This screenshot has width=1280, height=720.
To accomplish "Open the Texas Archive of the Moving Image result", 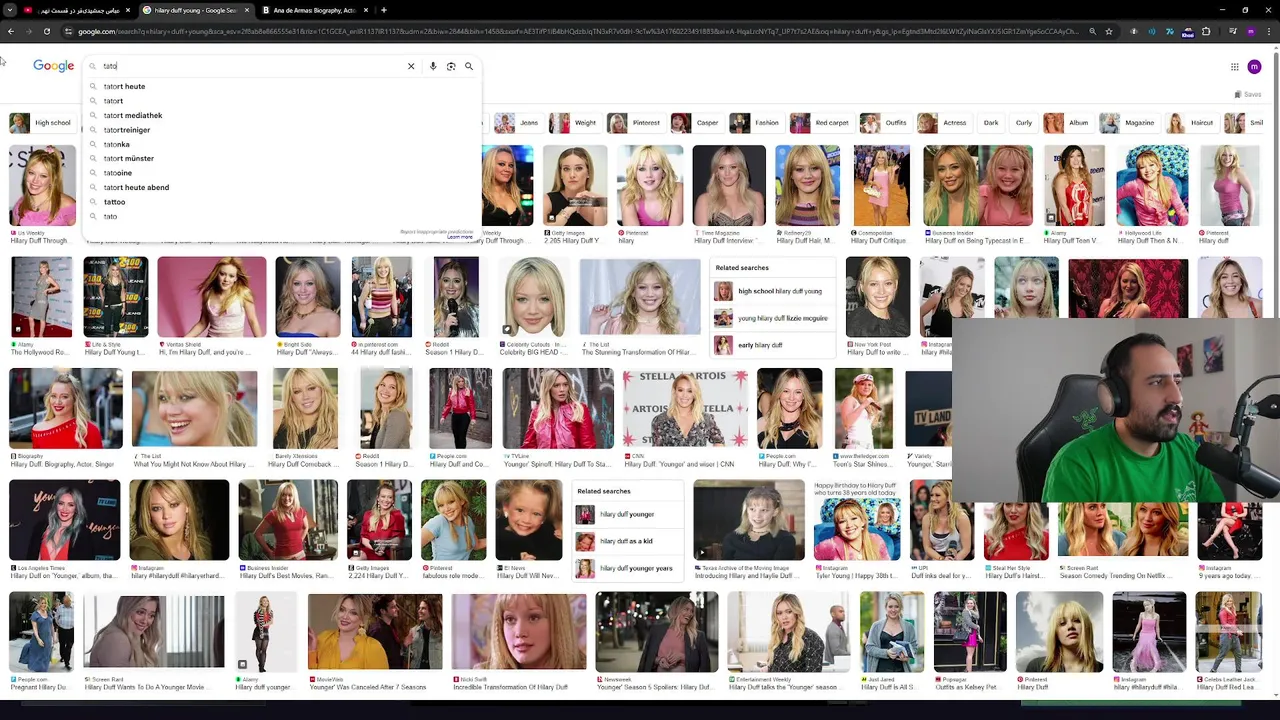I will point(749,520).
